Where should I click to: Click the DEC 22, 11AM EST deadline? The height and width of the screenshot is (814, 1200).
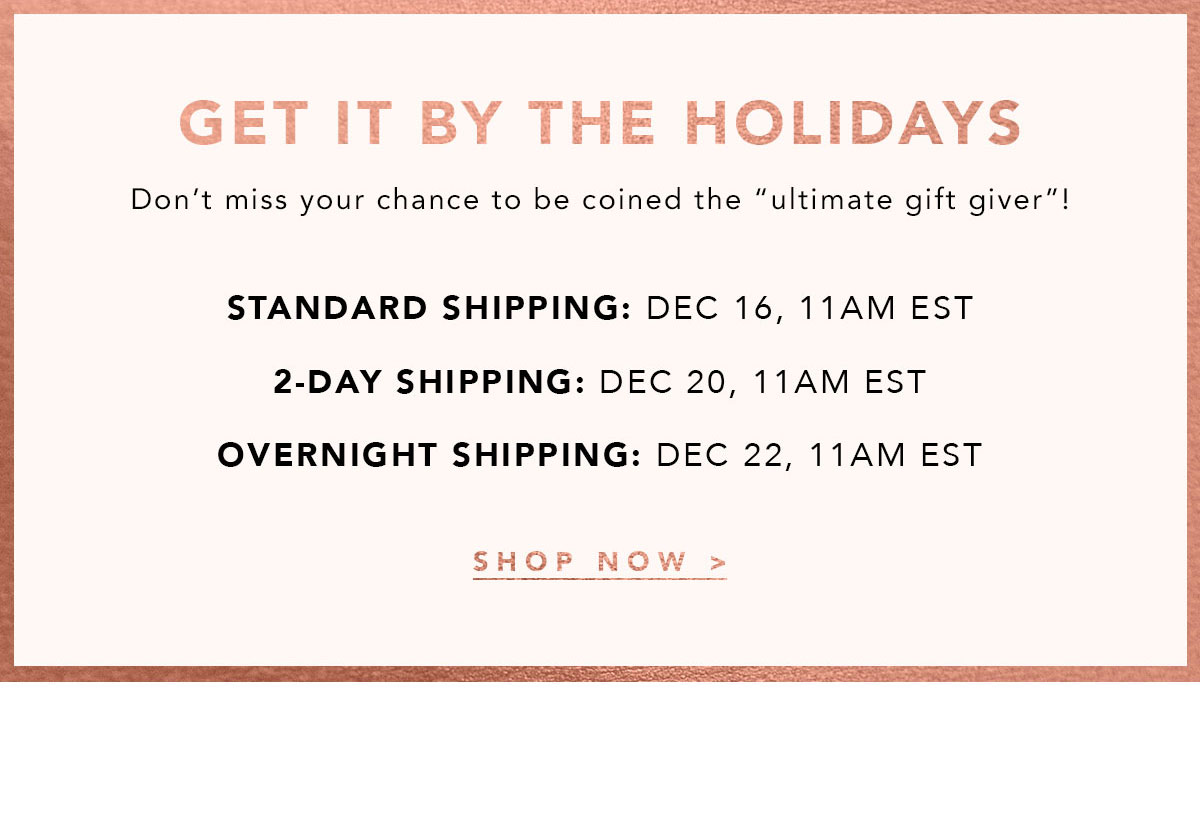pos(820,456)
